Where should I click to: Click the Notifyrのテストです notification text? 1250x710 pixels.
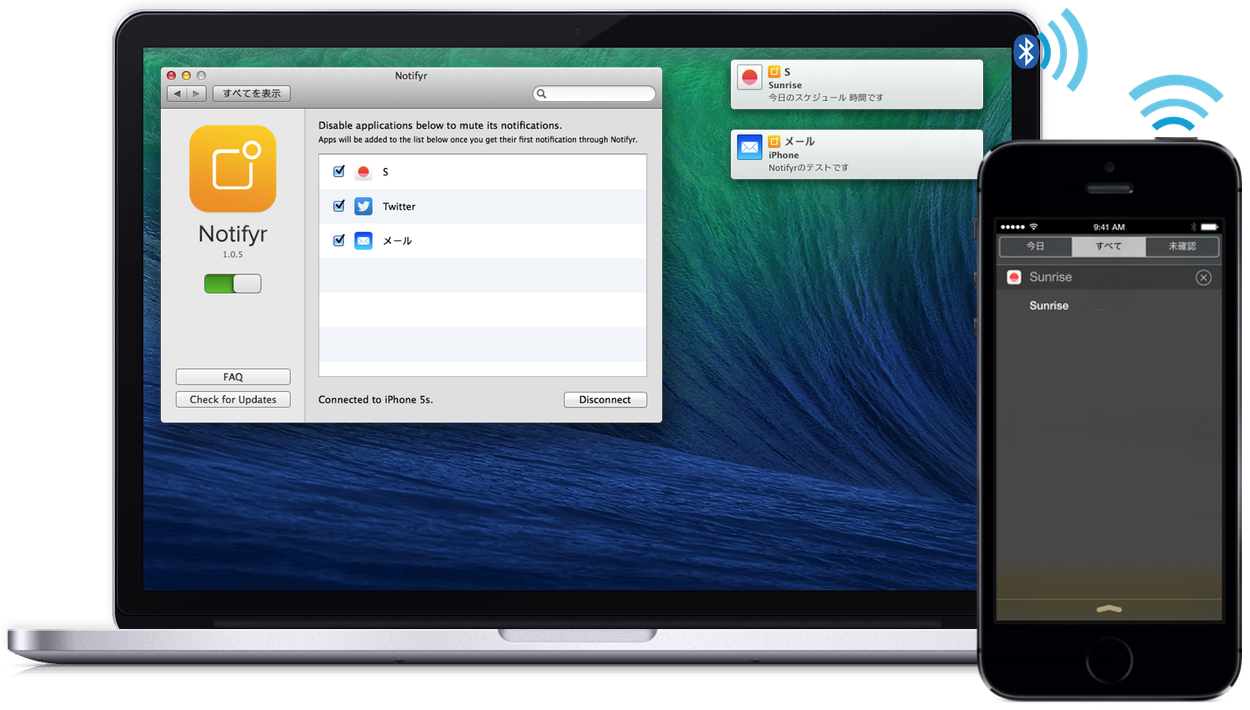[x=808, y=167]
